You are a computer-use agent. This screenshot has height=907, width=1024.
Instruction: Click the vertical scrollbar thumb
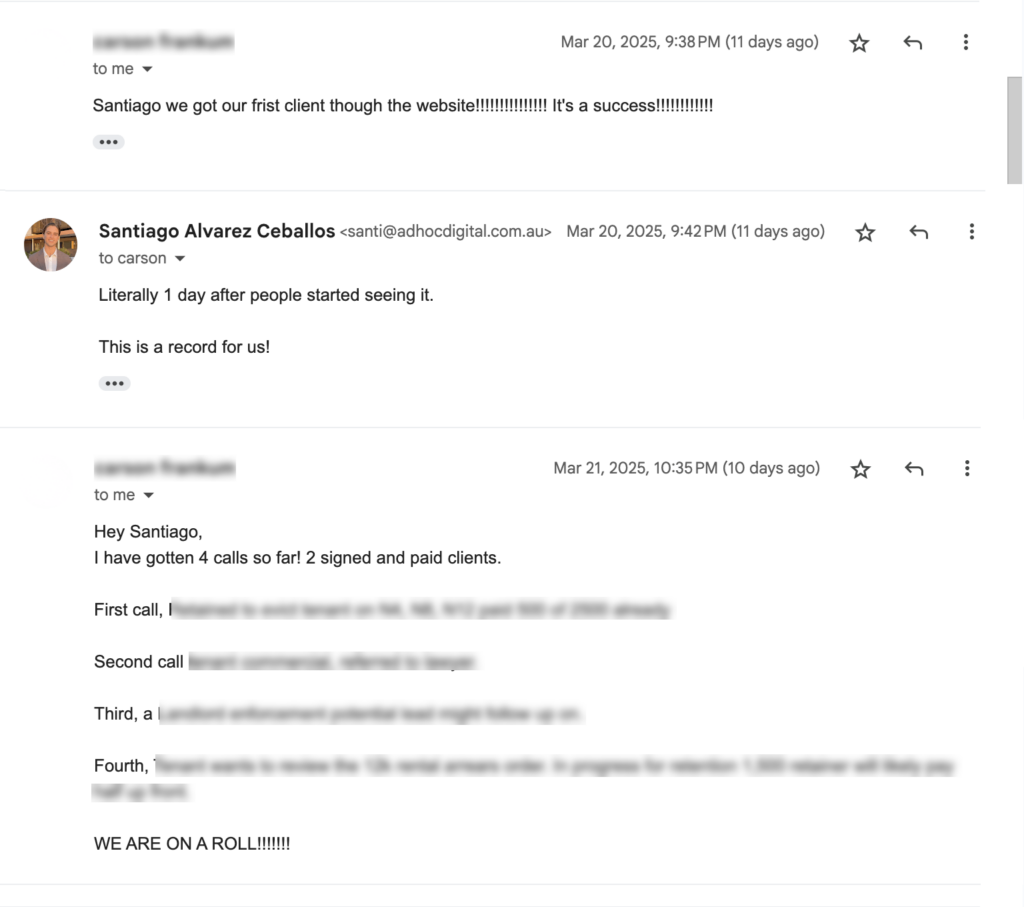pyautogui.click(x=1014, y=131)
